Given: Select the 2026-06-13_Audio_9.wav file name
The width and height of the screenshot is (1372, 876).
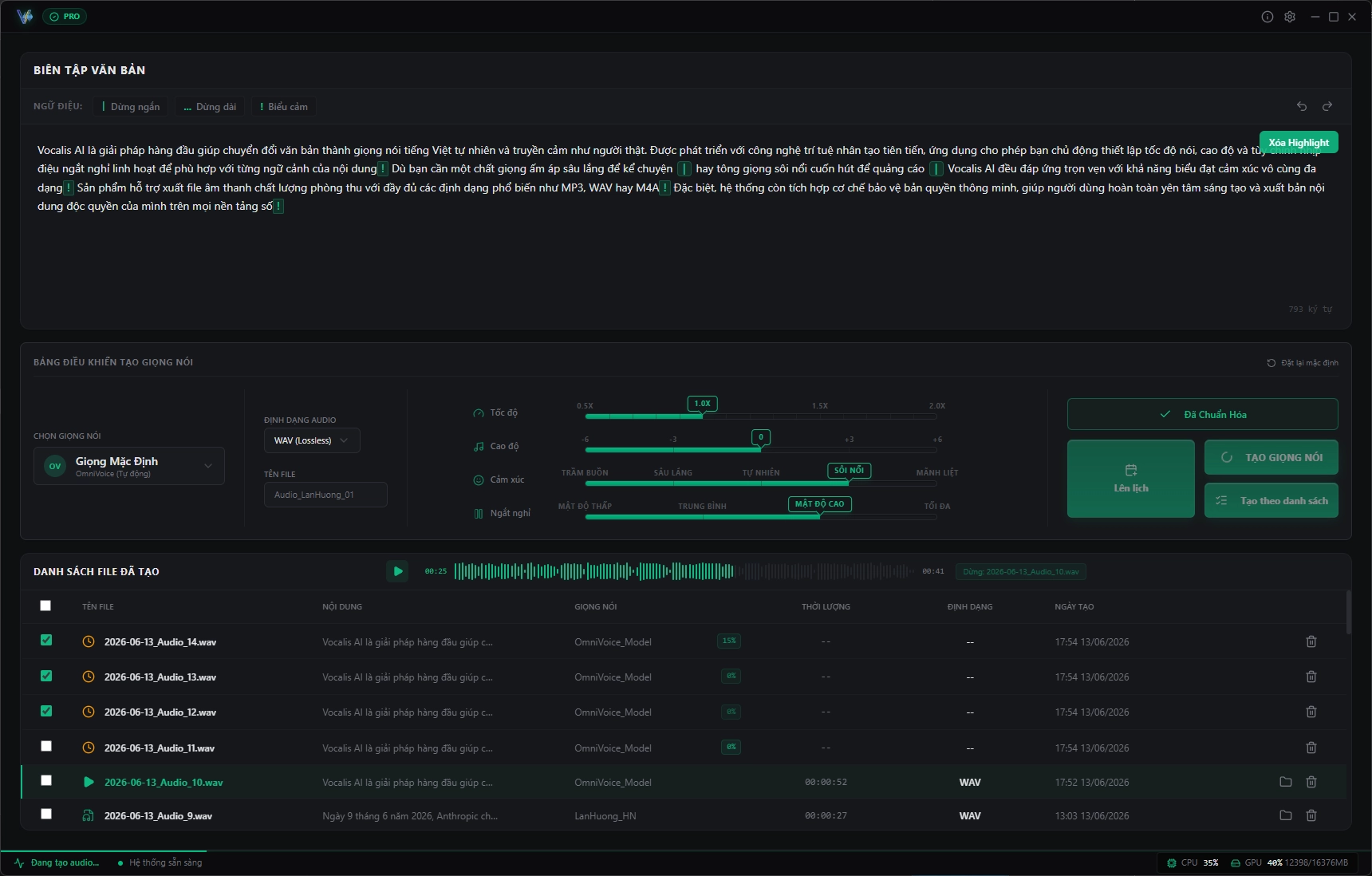Looking at the screenshot, I should [158, 816].
